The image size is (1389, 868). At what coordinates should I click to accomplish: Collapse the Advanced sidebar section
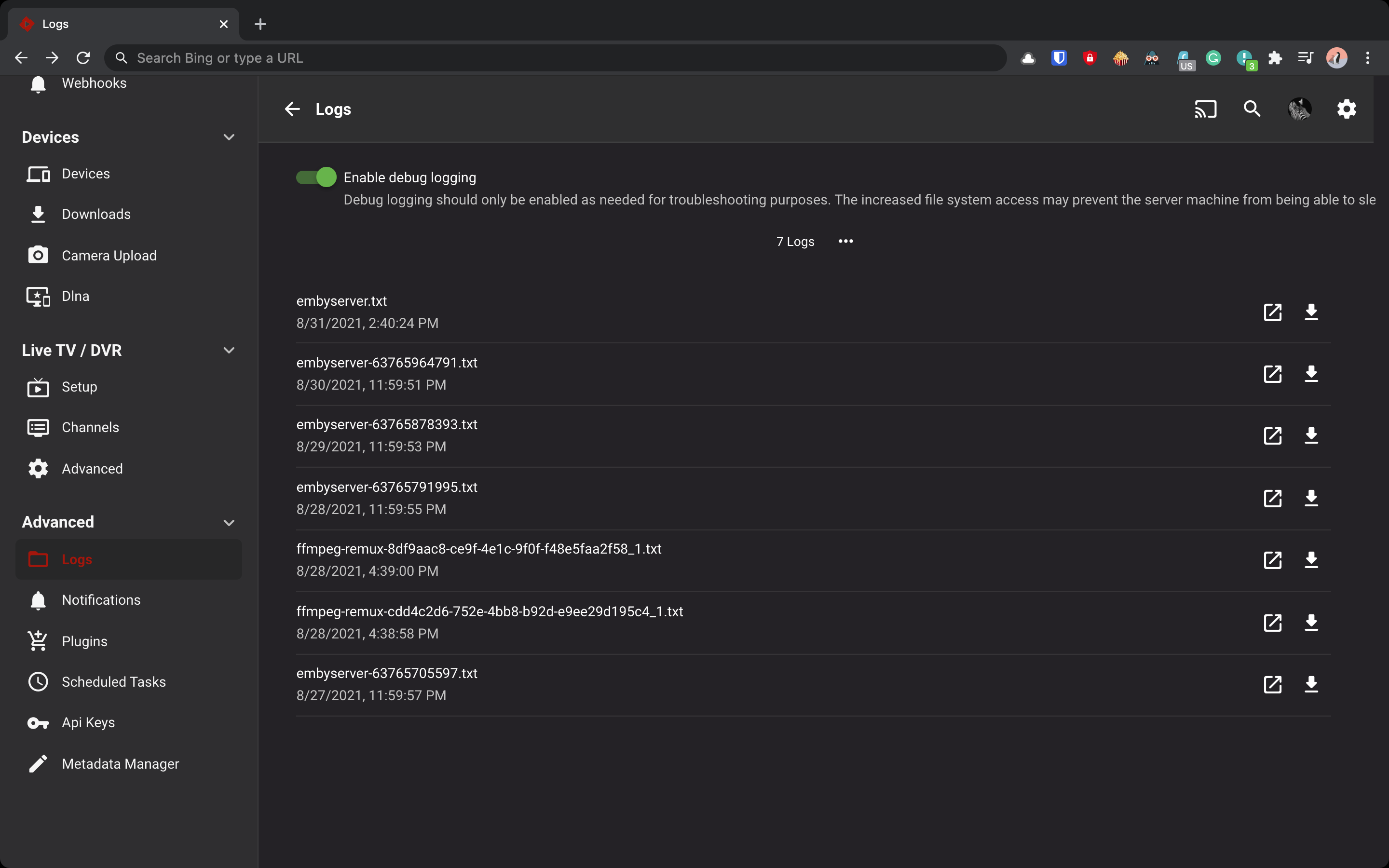click(x=229, y=522)
